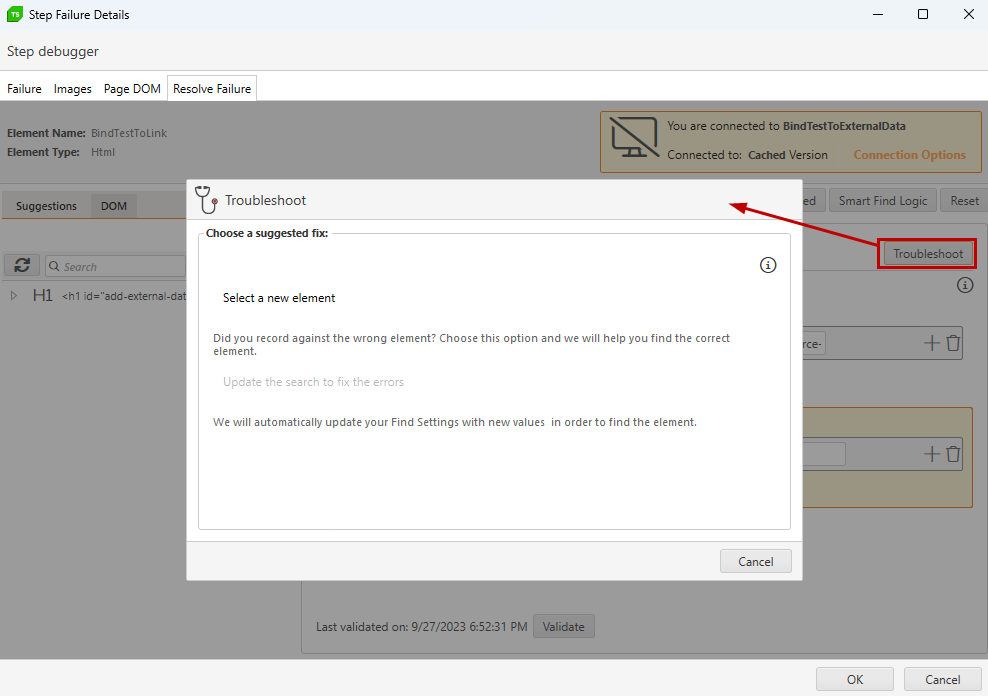Click the info icon below the Troubleshoot button
The height and width of the screenshot is (696, 988).
click(965, 285)
